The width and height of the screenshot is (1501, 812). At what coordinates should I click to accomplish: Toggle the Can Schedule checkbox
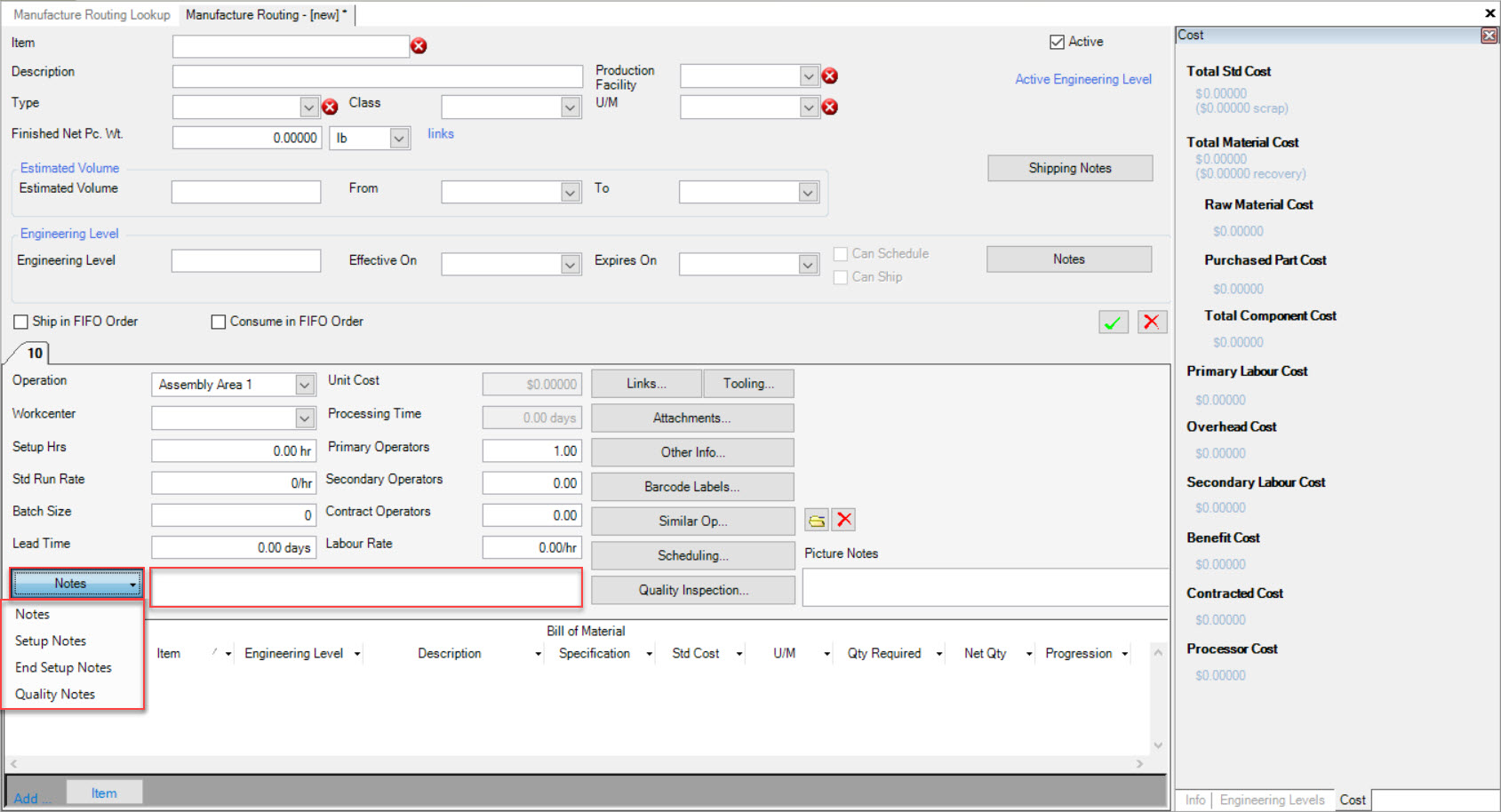click(x=840, y=254)
